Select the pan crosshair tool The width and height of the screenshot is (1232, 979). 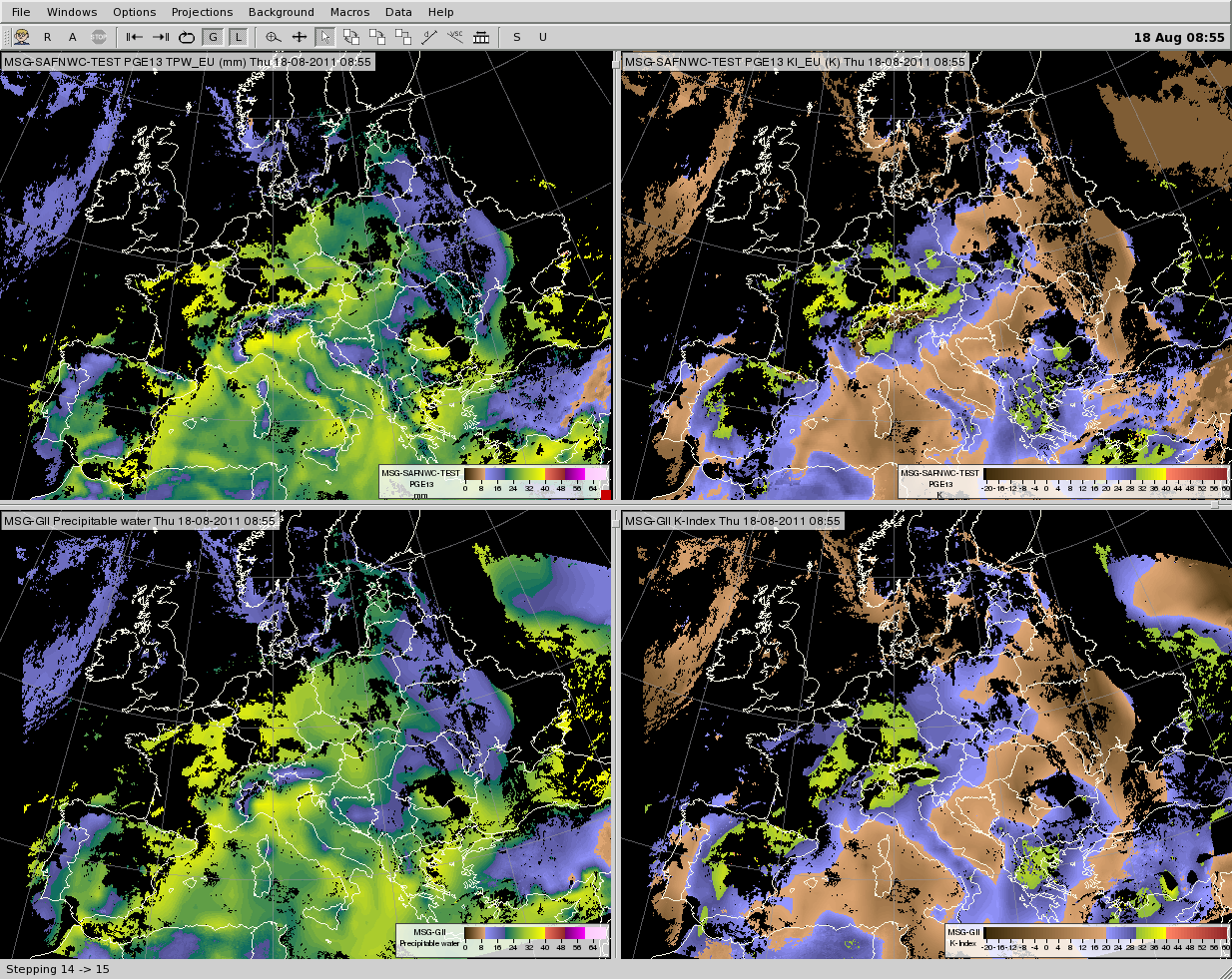[299, 37]
